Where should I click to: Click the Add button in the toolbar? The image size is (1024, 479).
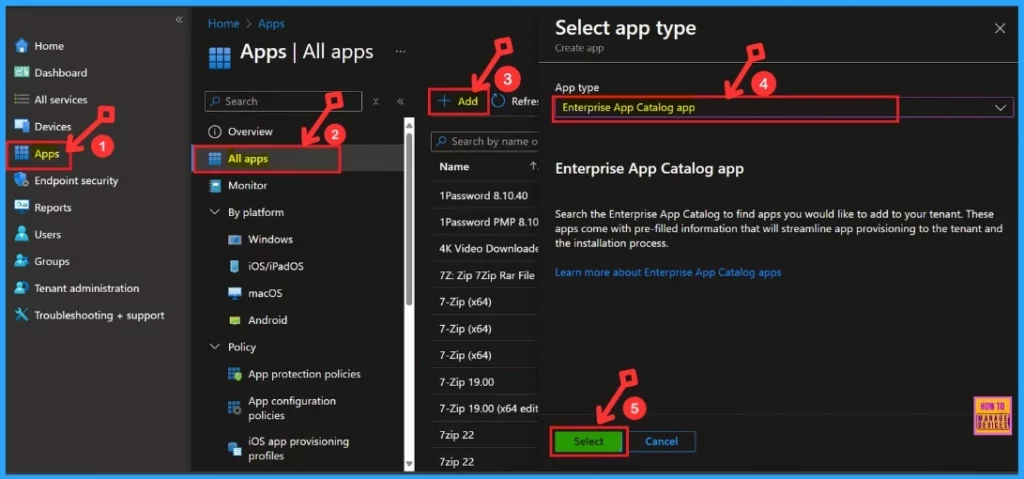(x=458, y=101)
